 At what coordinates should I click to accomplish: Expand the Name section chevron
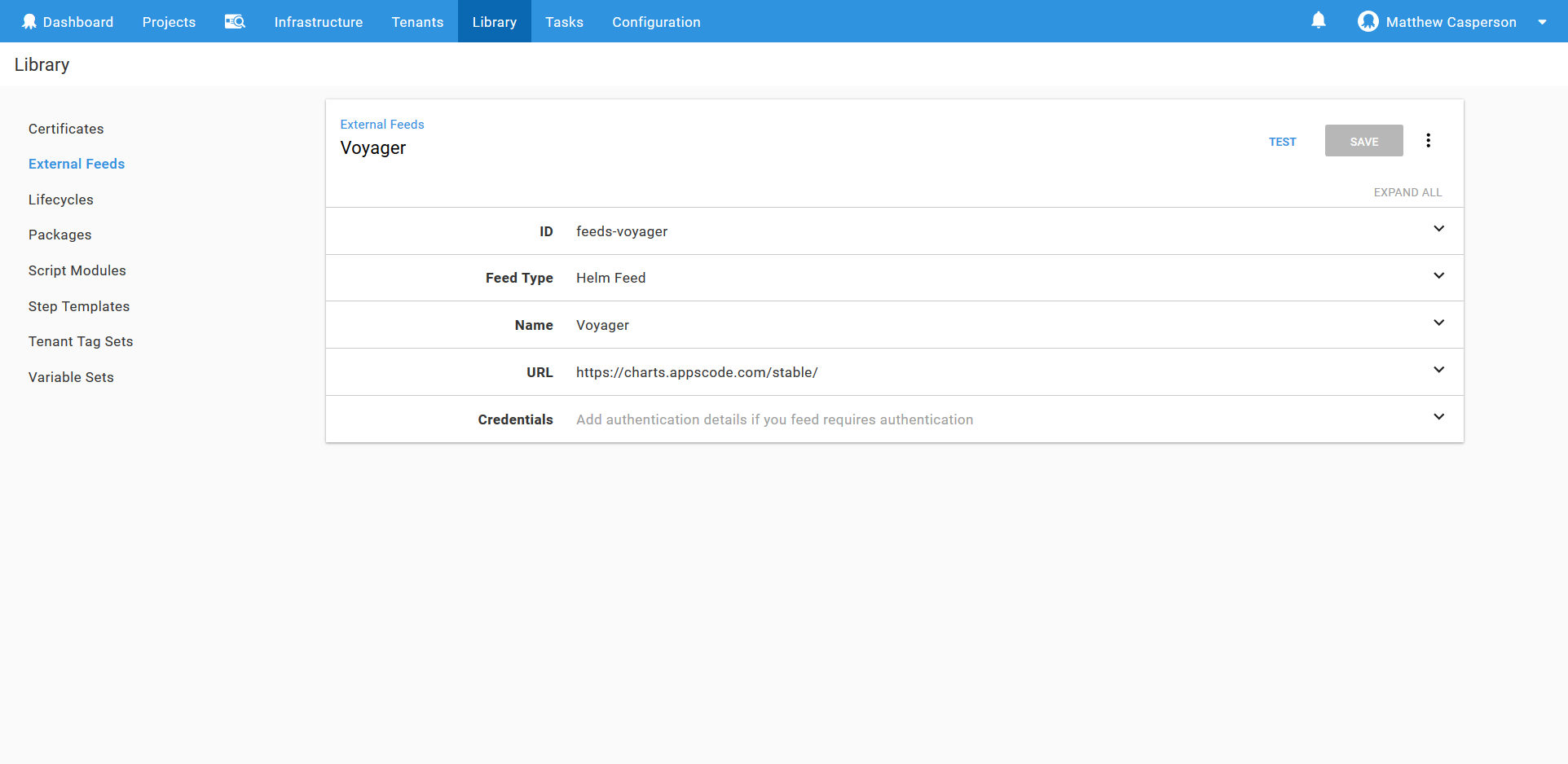[1438, 323]
